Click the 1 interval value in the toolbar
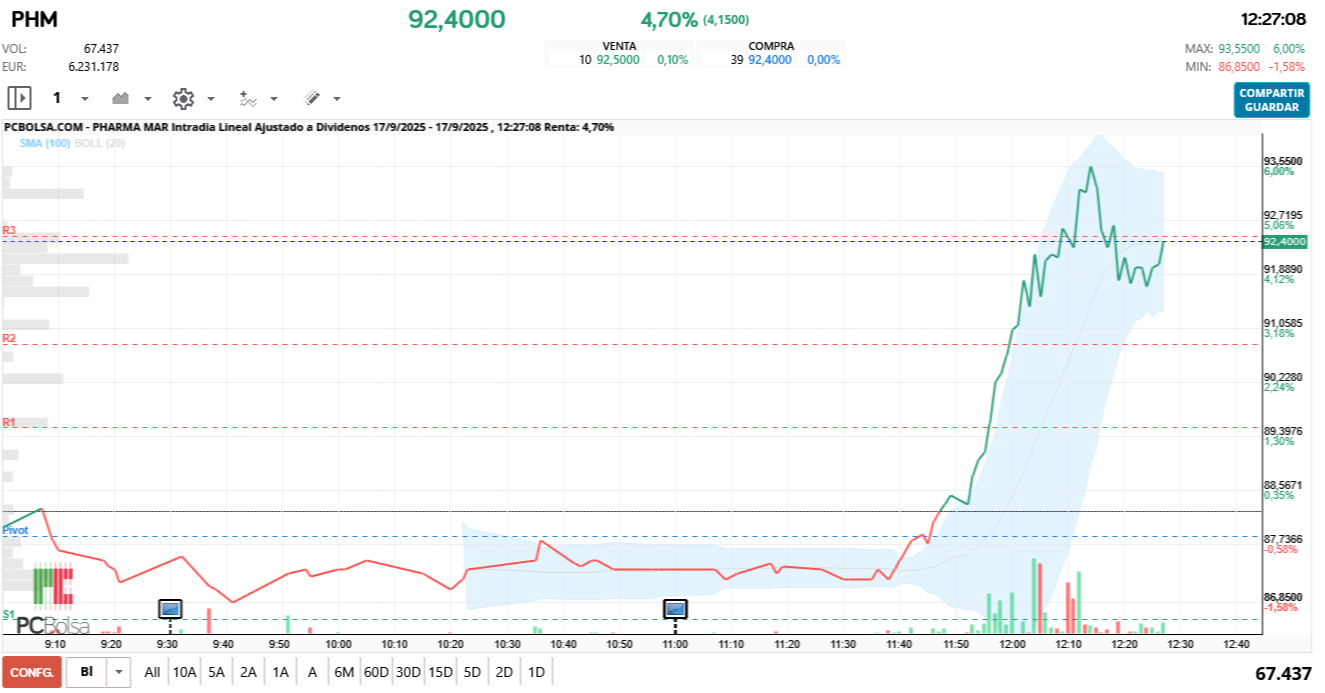 point(57,98)
